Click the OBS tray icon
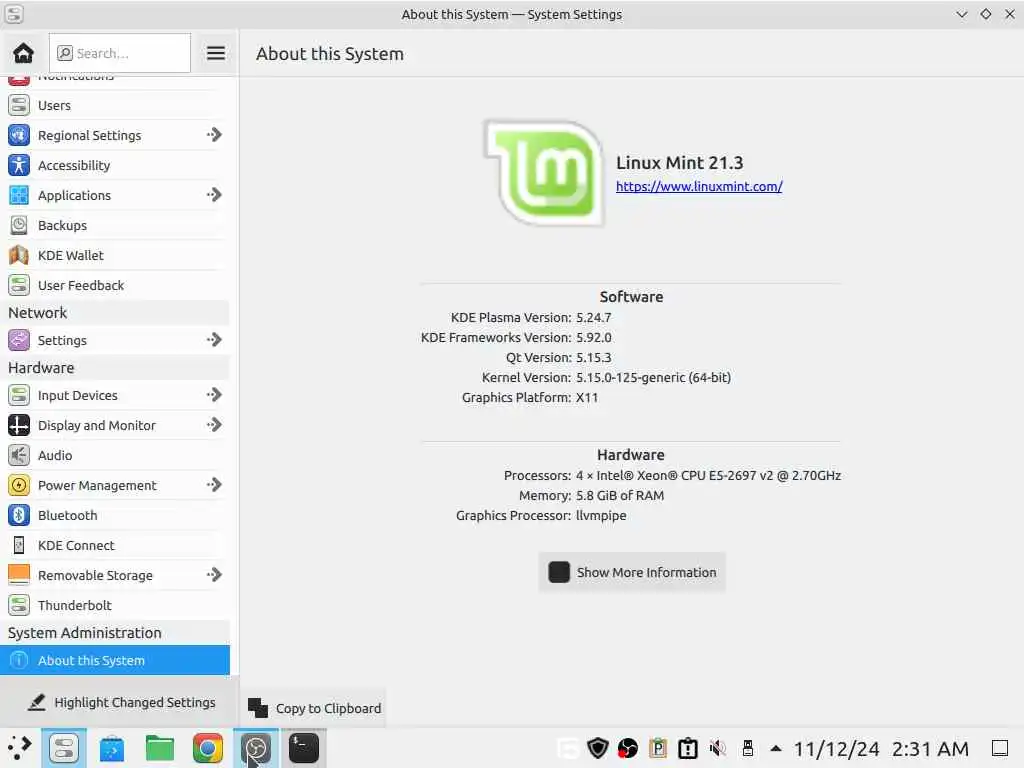1024x768 pixels. pyautogui.click(x=628, y=748)
